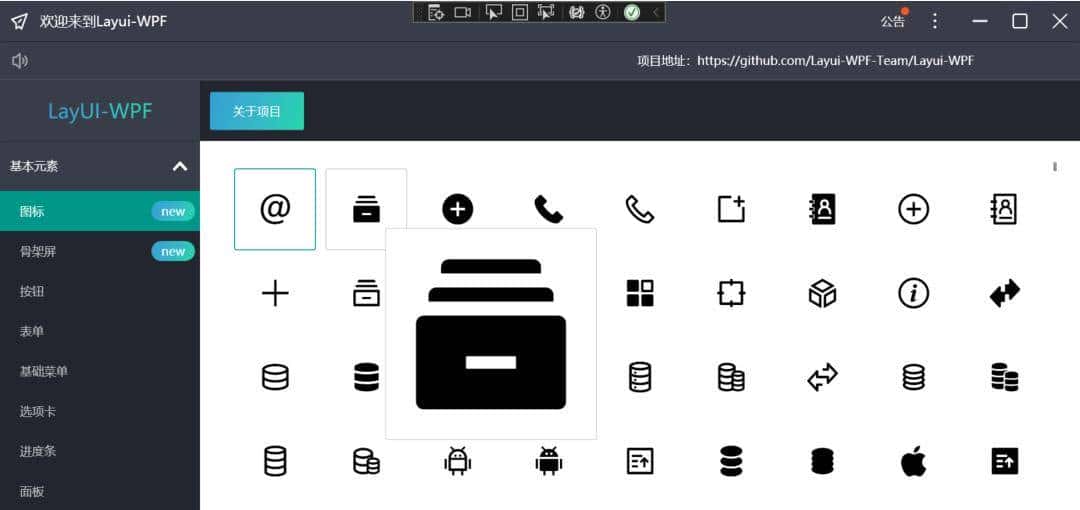The width and height of the screenshot is (1080, 510).
Task: Select the 3D cube box icon
Action: (x=822, y=293)
